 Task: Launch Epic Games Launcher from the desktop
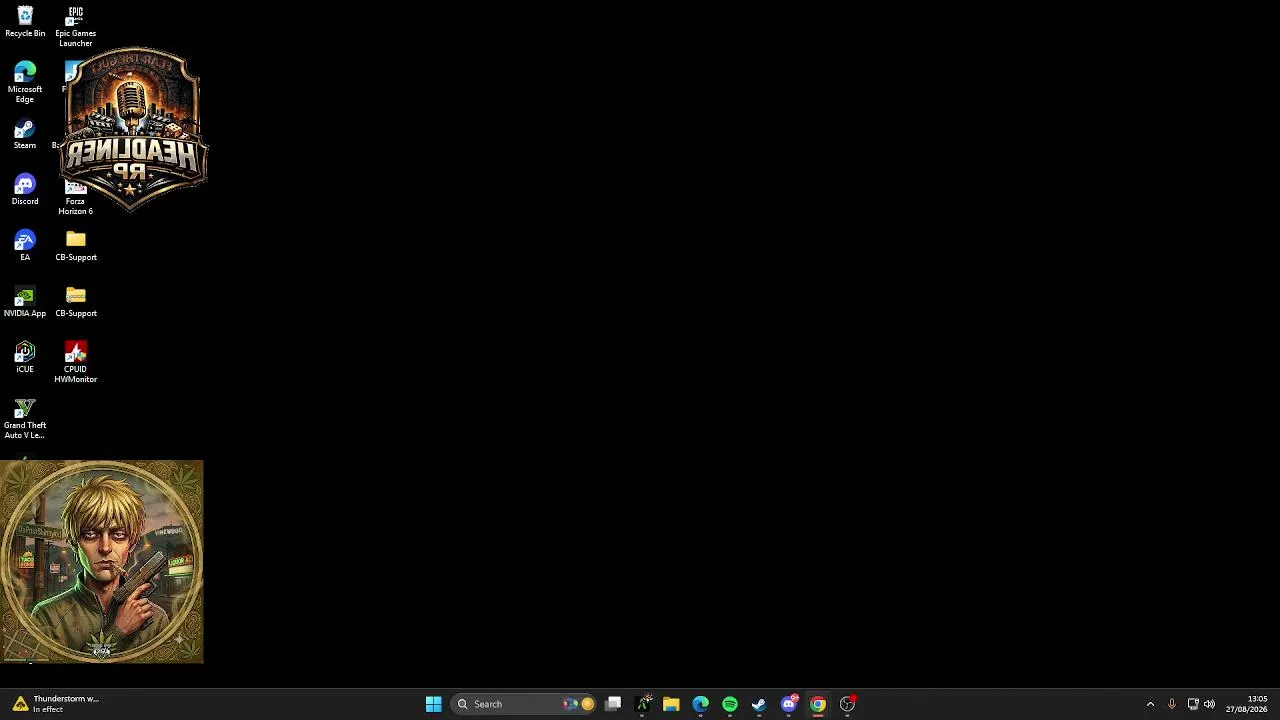(76, 26)
